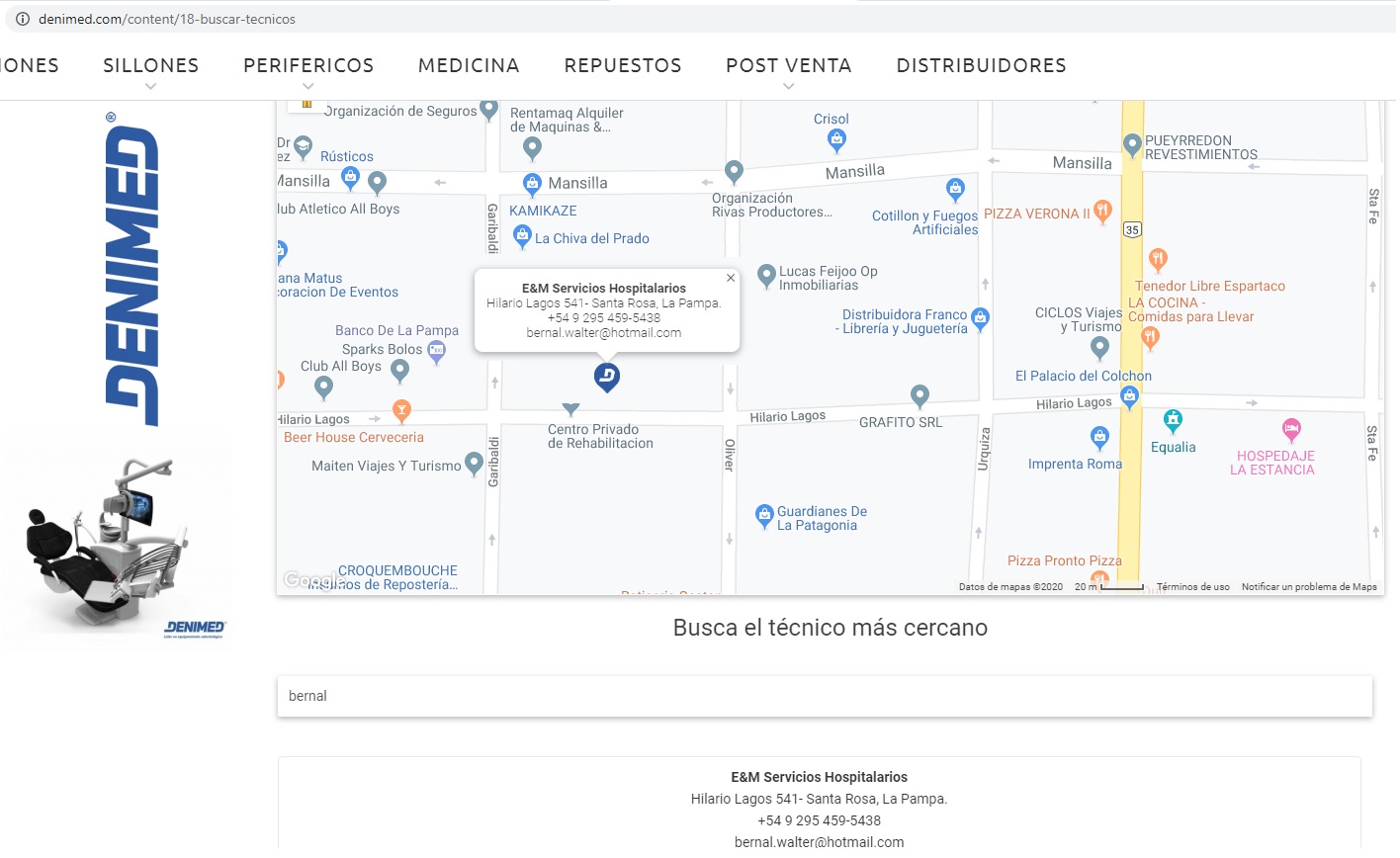Image resolution: width=1400 pixels, height=858 pixels.
Task: Expand the POST VENTA menu
Action: (x=788, y=66)
